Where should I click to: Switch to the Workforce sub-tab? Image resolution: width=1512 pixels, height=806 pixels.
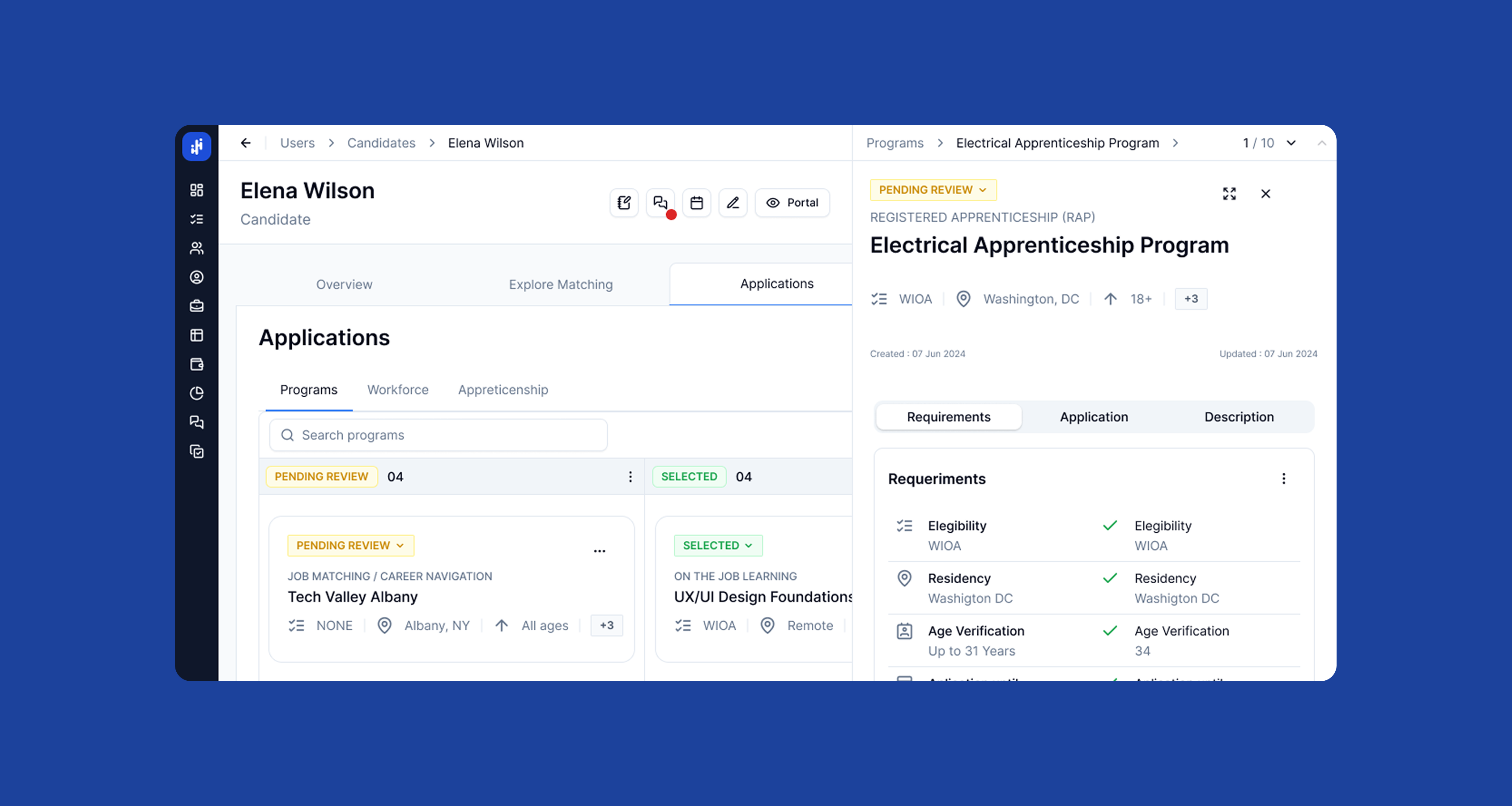pyautogui.click(x=397, y=390)
